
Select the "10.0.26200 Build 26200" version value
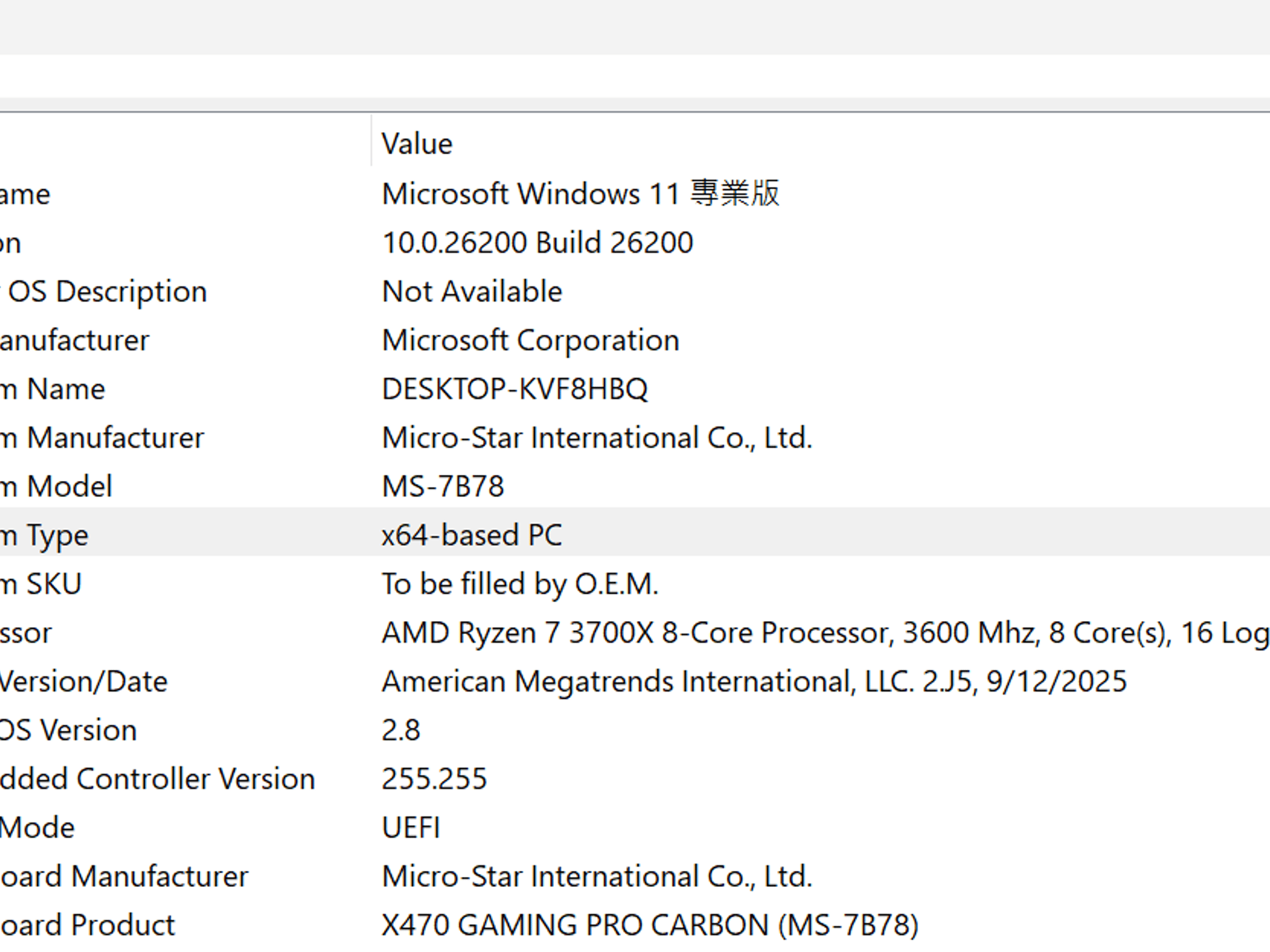coord(538,242)
